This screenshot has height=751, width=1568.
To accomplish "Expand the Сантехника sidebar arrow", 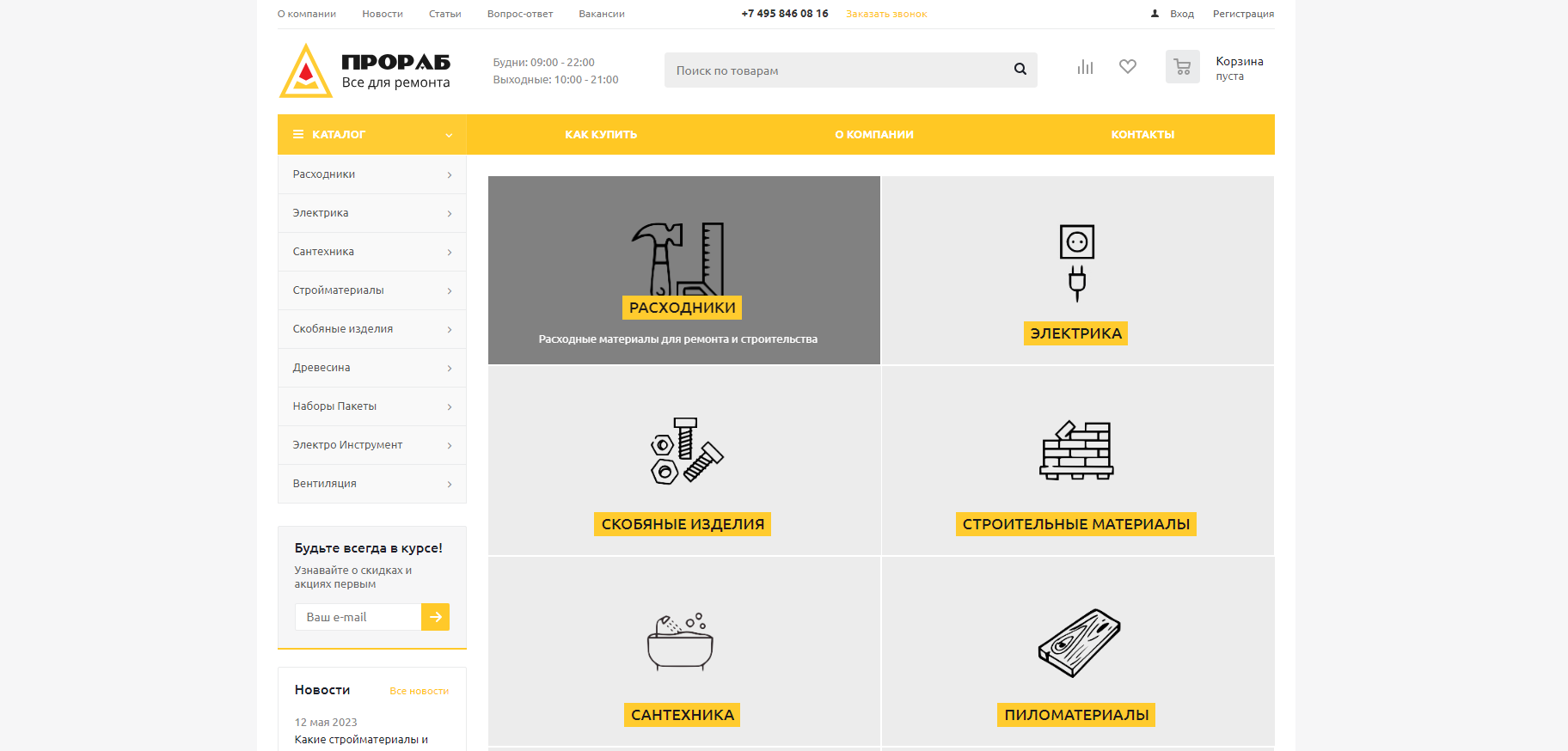I will click(450, 252).
